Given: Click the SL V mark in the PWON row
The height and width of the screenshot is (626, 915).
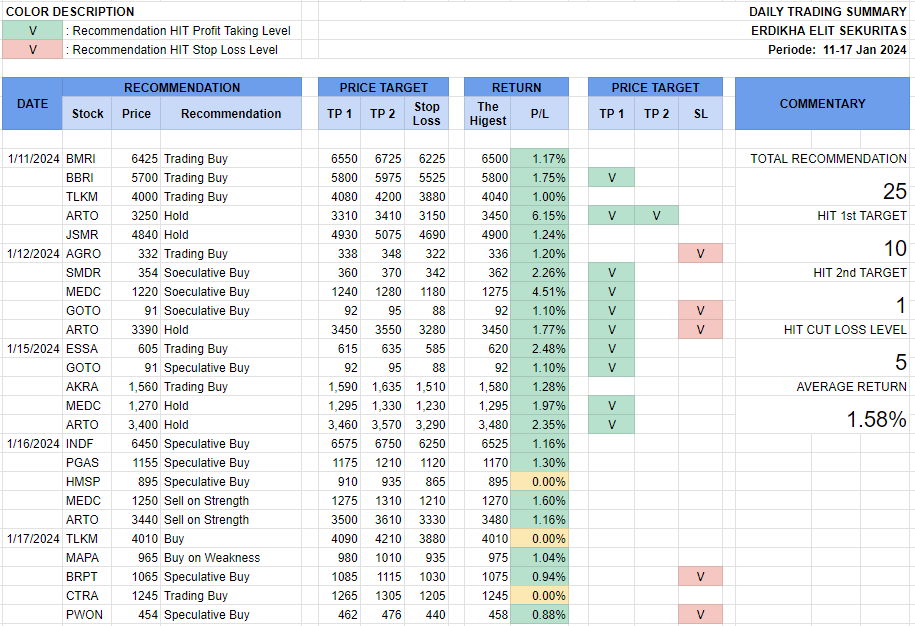Looking at the screenshot, I should pos(700,615).
